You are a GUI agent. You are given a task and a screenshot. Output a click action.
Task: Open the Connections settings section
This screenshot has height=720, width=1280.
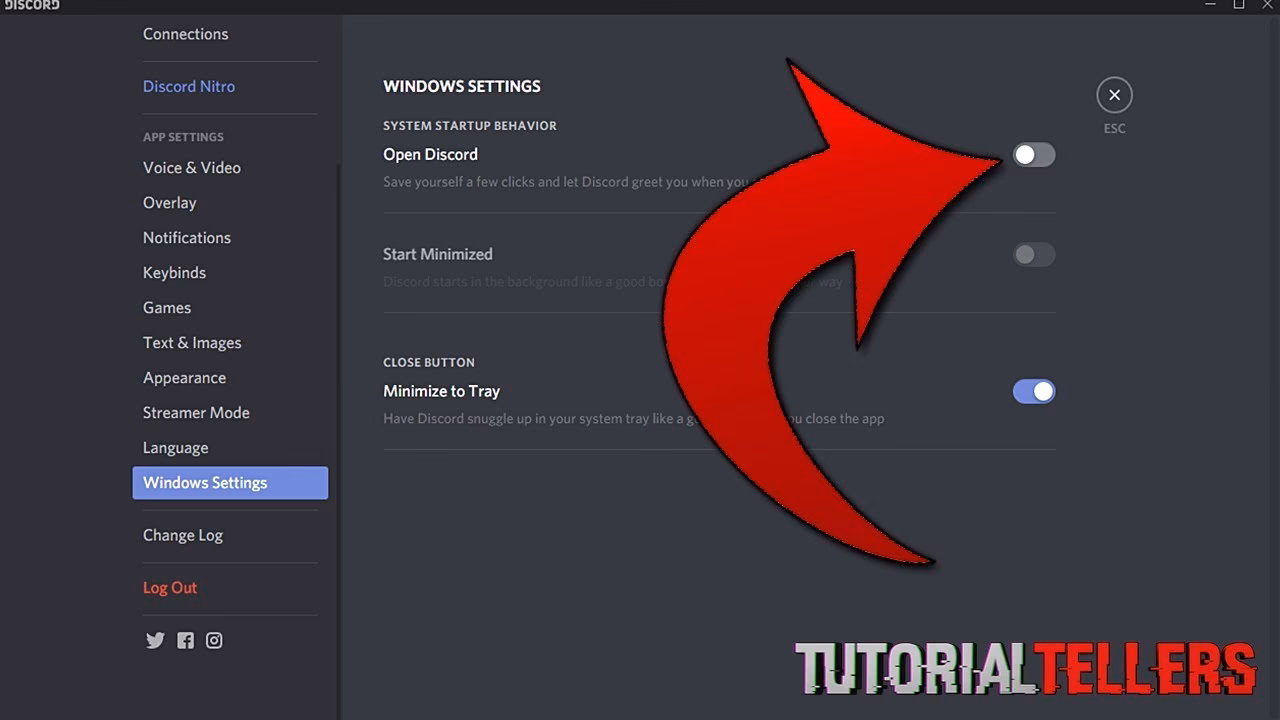pos(185,34)
